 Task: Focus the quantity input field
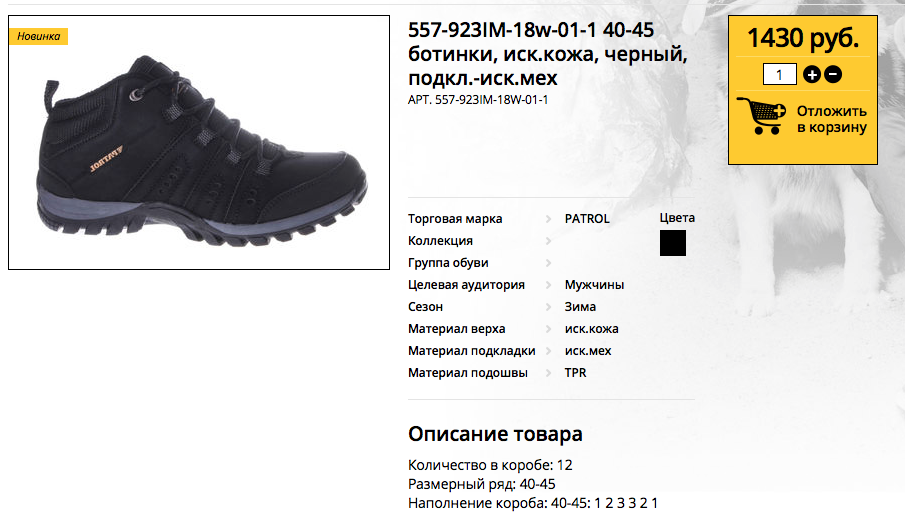[x=780, y=74]
